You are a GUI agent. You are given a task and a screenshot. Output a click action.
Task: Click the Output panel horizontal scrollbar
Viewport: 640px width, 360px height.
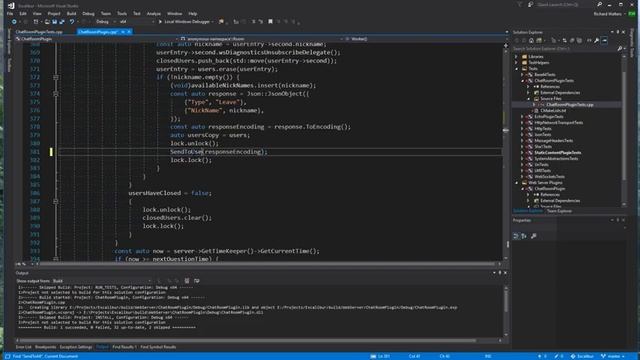point(248,340)
